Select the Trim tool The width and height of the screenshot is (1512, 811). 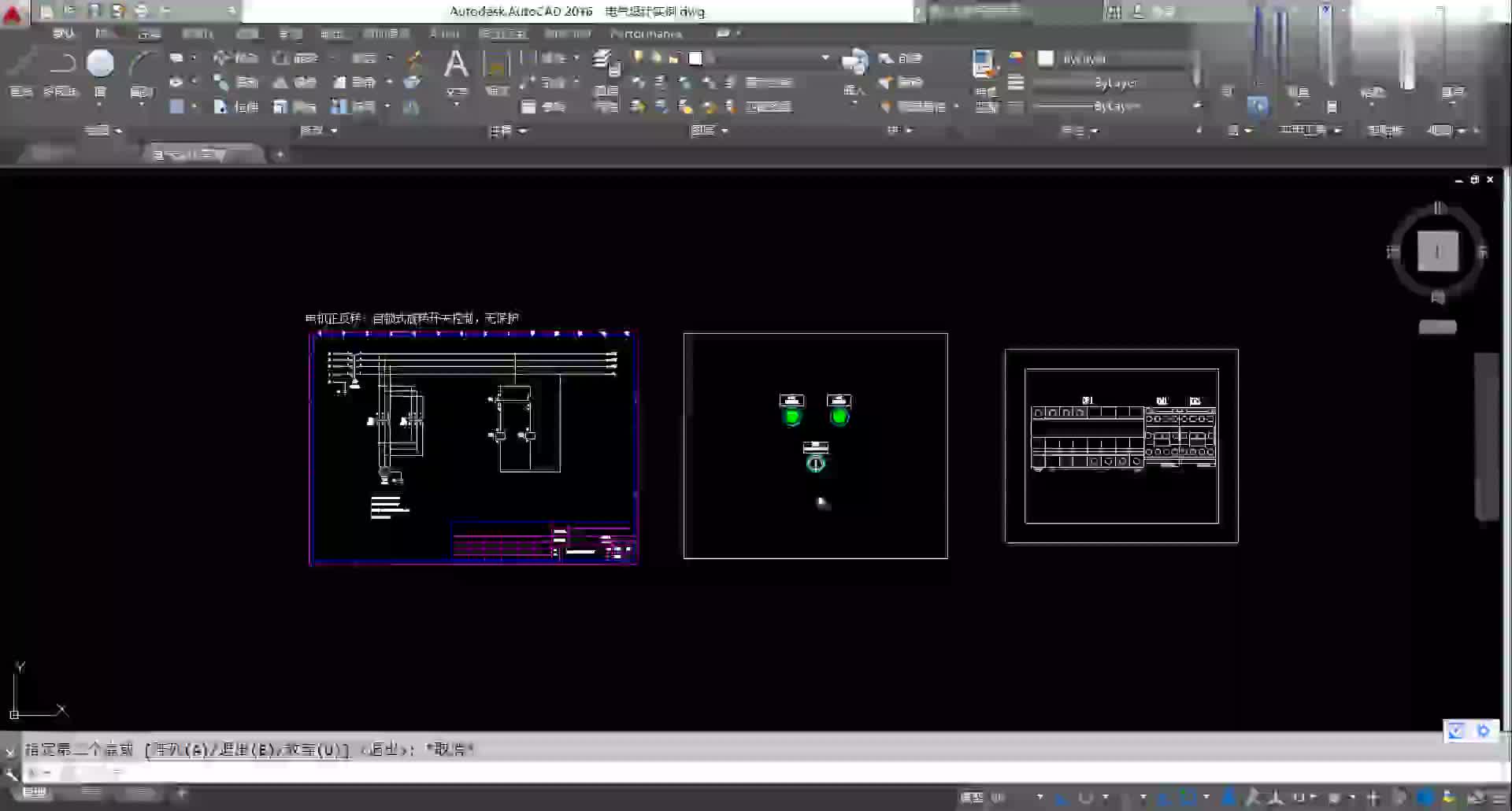pos(362,58)
